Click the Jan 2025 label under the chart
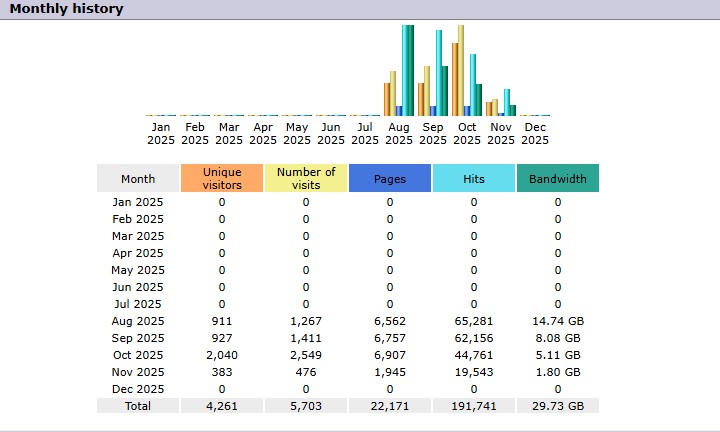The image size is (720, 432). coord(161,134)
